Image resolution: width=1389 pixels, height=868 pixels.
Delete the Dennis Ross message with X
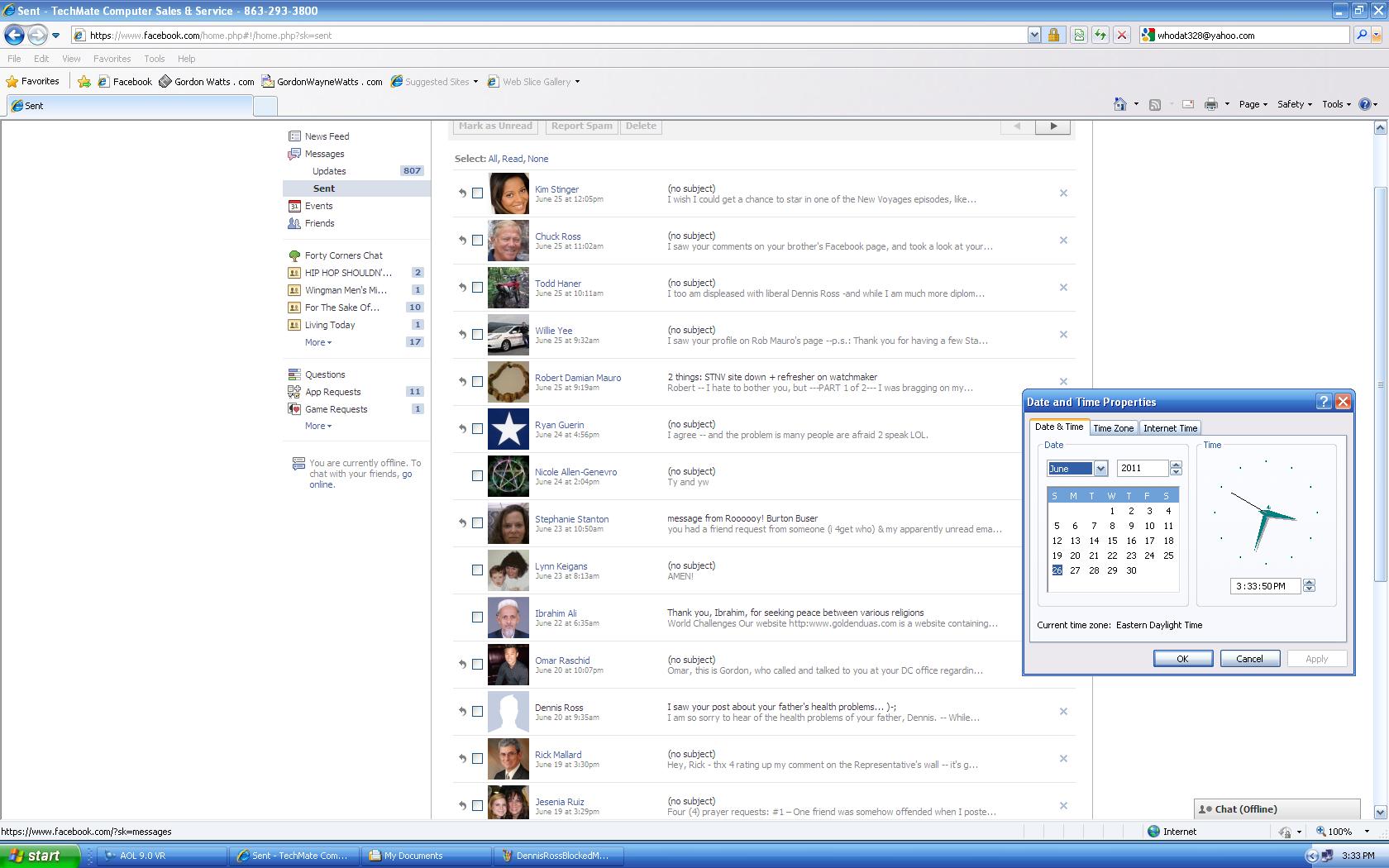[1063, 711]
